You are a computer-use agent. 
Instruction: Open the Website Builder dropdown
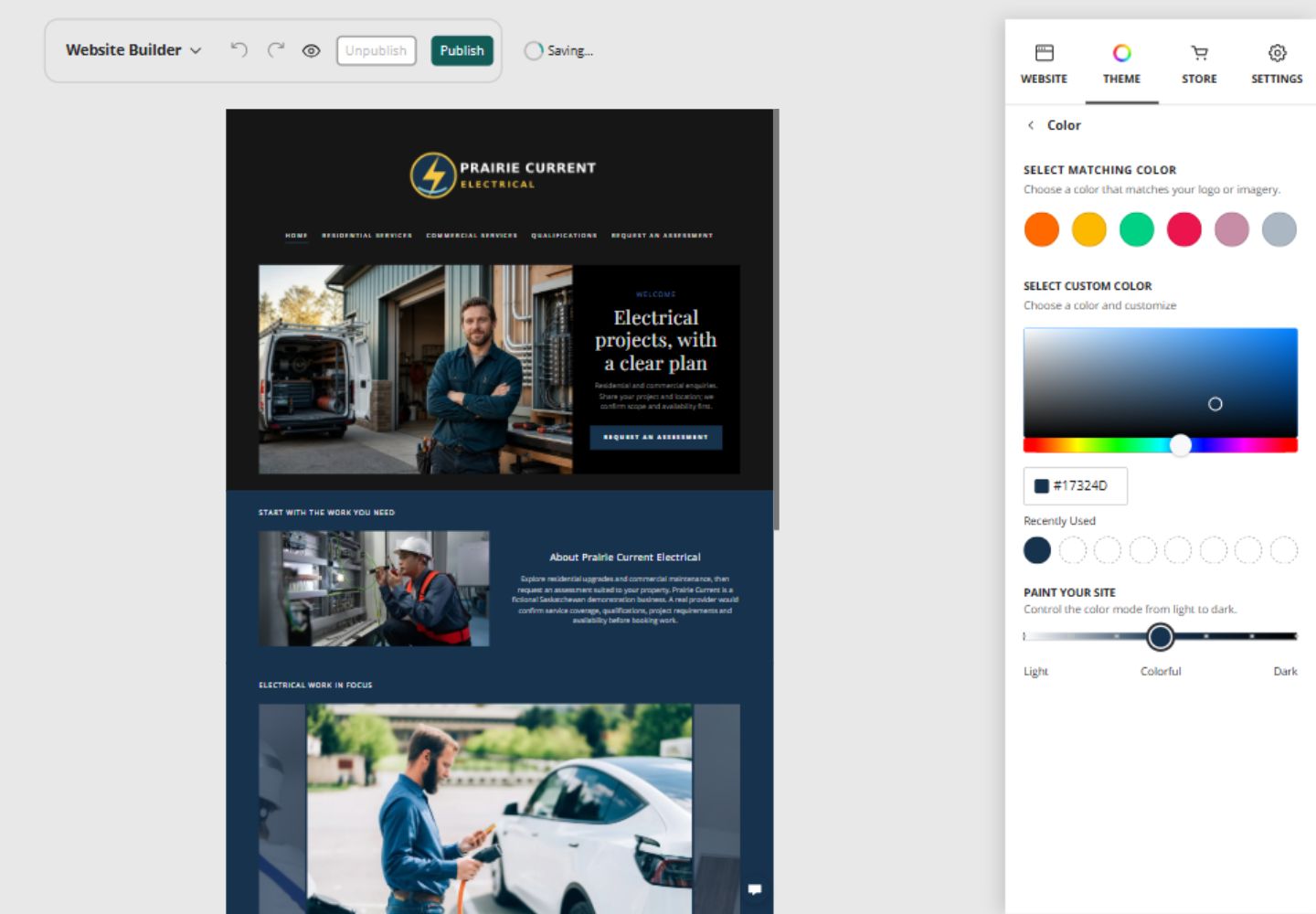click(133, 50)
